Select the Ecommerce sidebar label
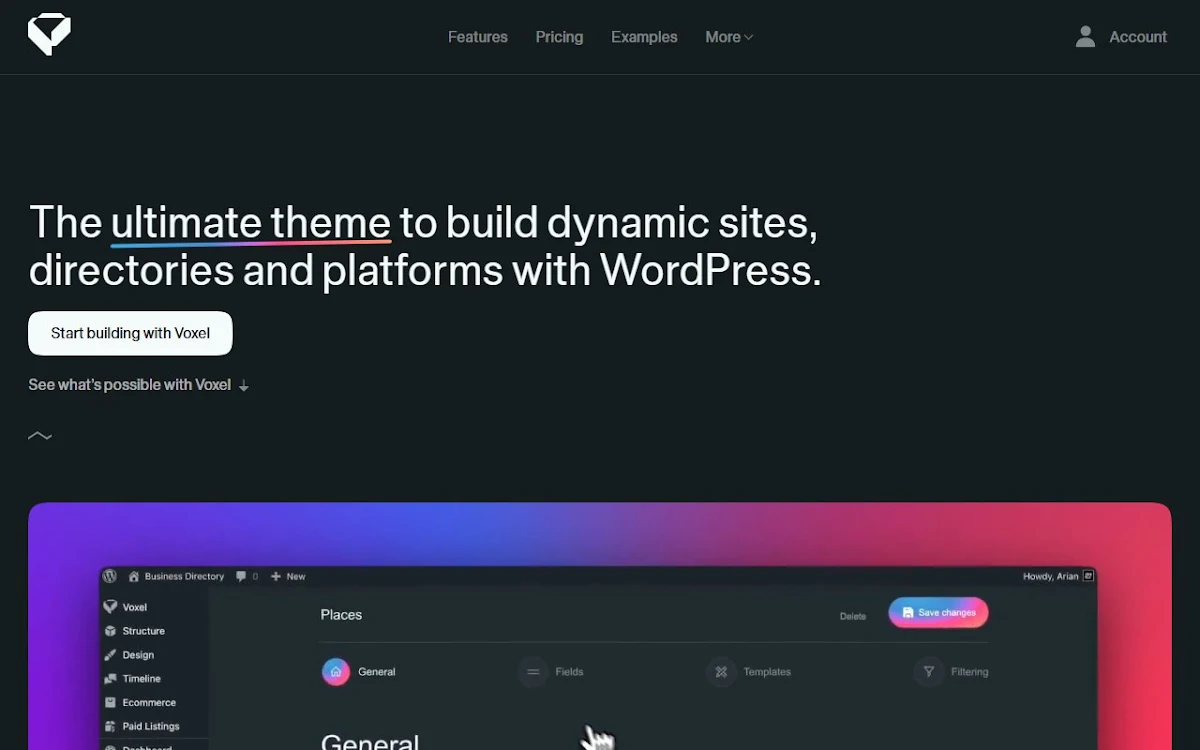The height and width of the screenshot is (750, 1200). 149,703
